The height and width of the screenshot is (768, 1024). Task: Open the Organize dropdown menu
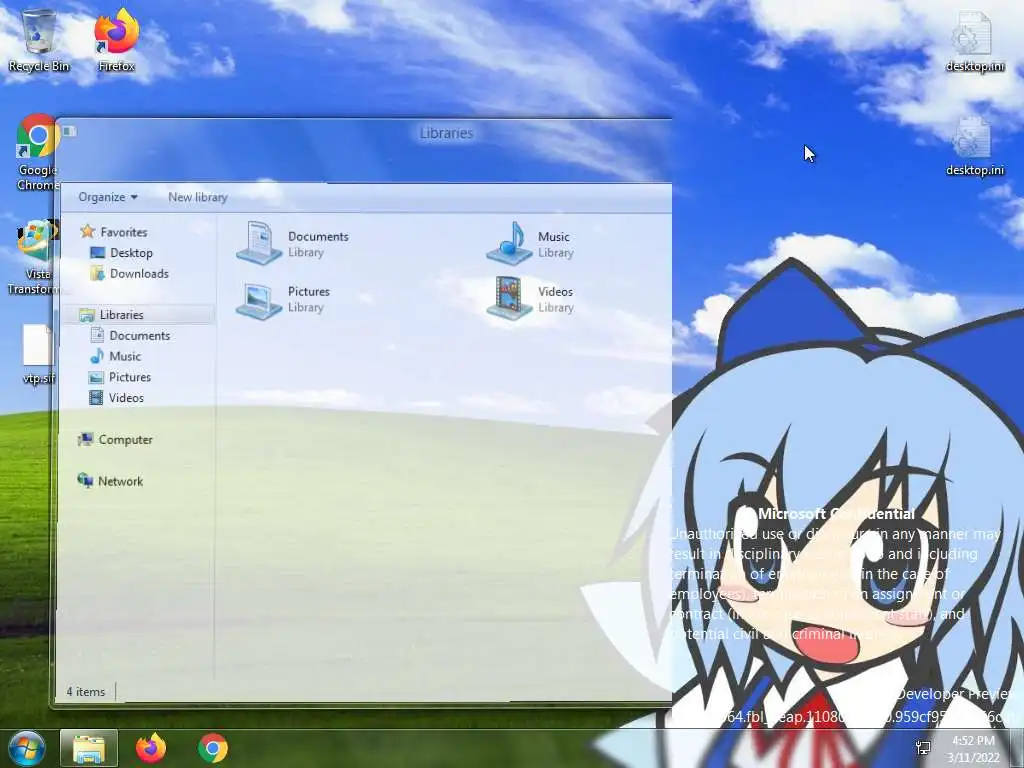pyautogui.click(x=108, y=197)
